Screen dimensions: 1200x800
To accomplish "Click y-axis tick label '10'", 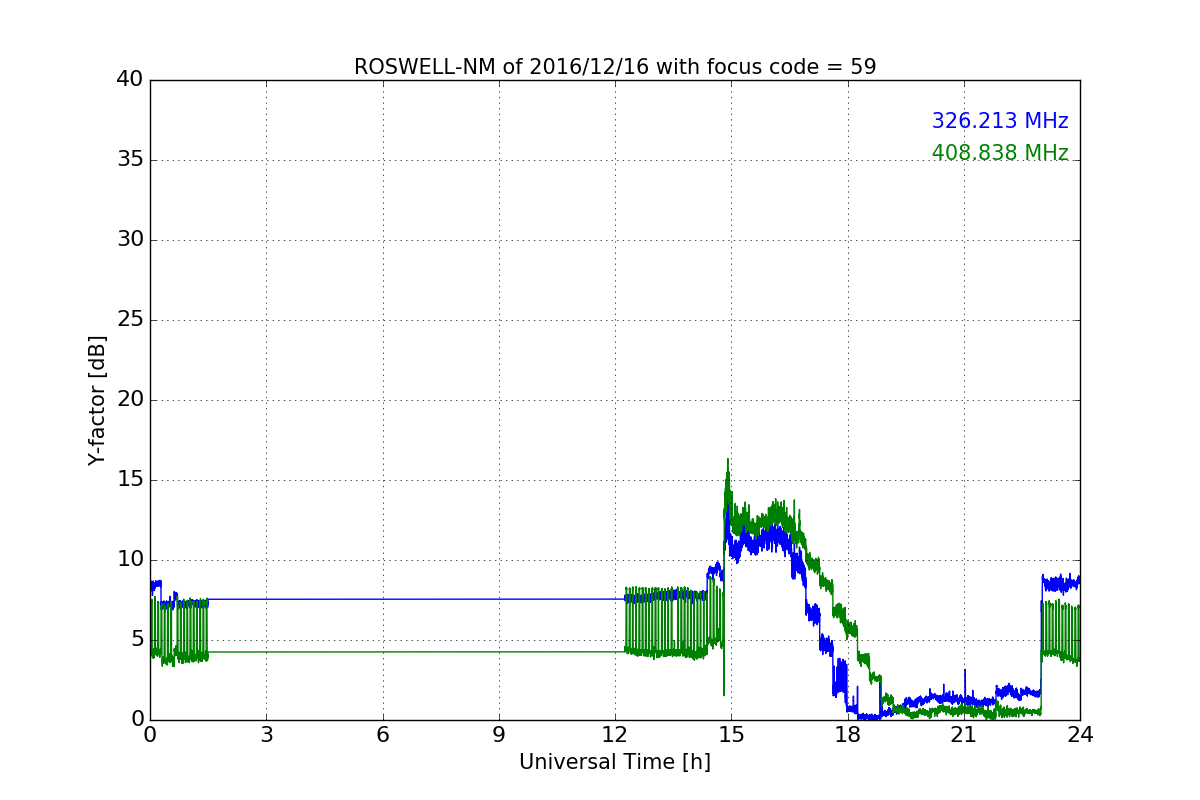I will tap(130, 560).
